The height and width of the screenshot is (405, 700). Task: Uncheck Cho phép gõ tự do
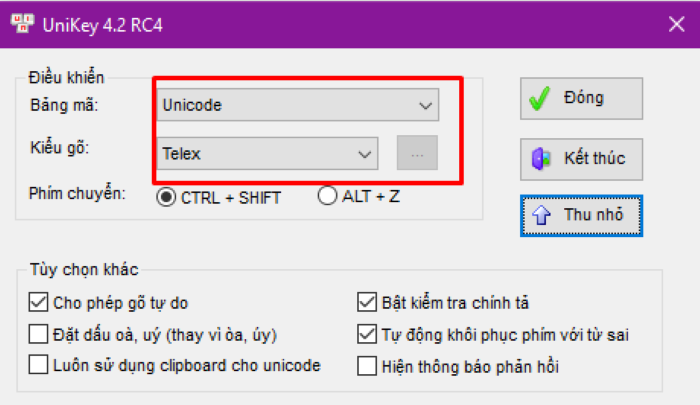(39, 301)
